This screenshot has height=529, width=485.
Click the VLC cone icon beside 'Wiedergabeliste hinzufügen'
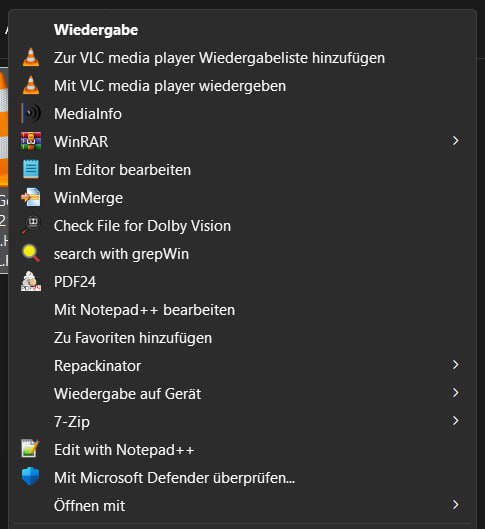tap(31, 57)
